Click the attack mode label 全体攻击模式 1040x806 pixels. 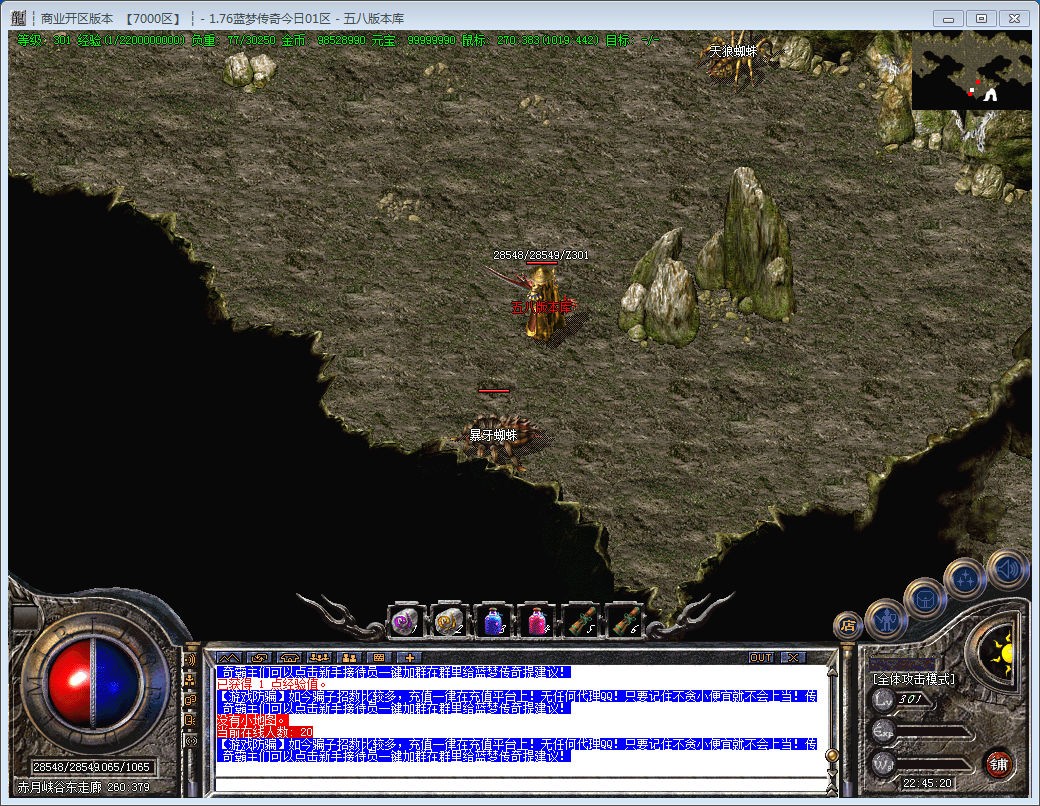(914, 679)
